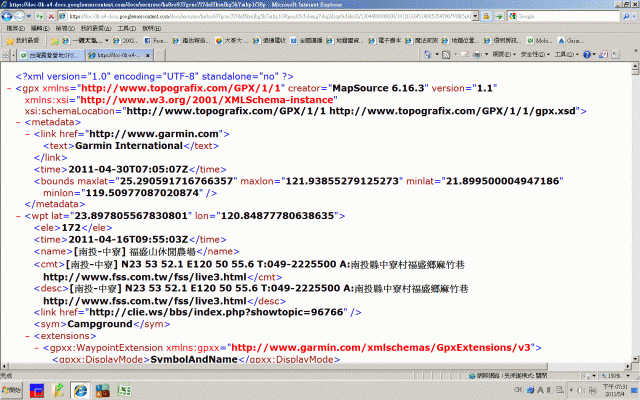Open the 我的最愛(A) menu
The image size is (640, 400).
(96, 29)
